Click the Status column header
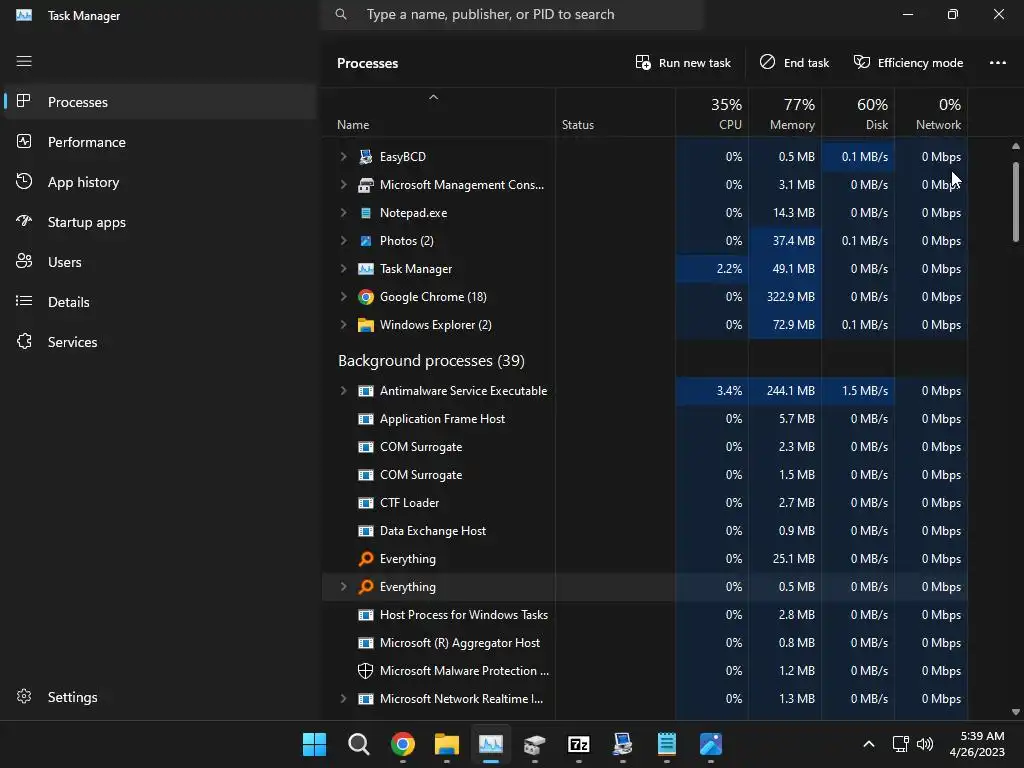This screenshot has width=1024, height=768. [615, 112]
